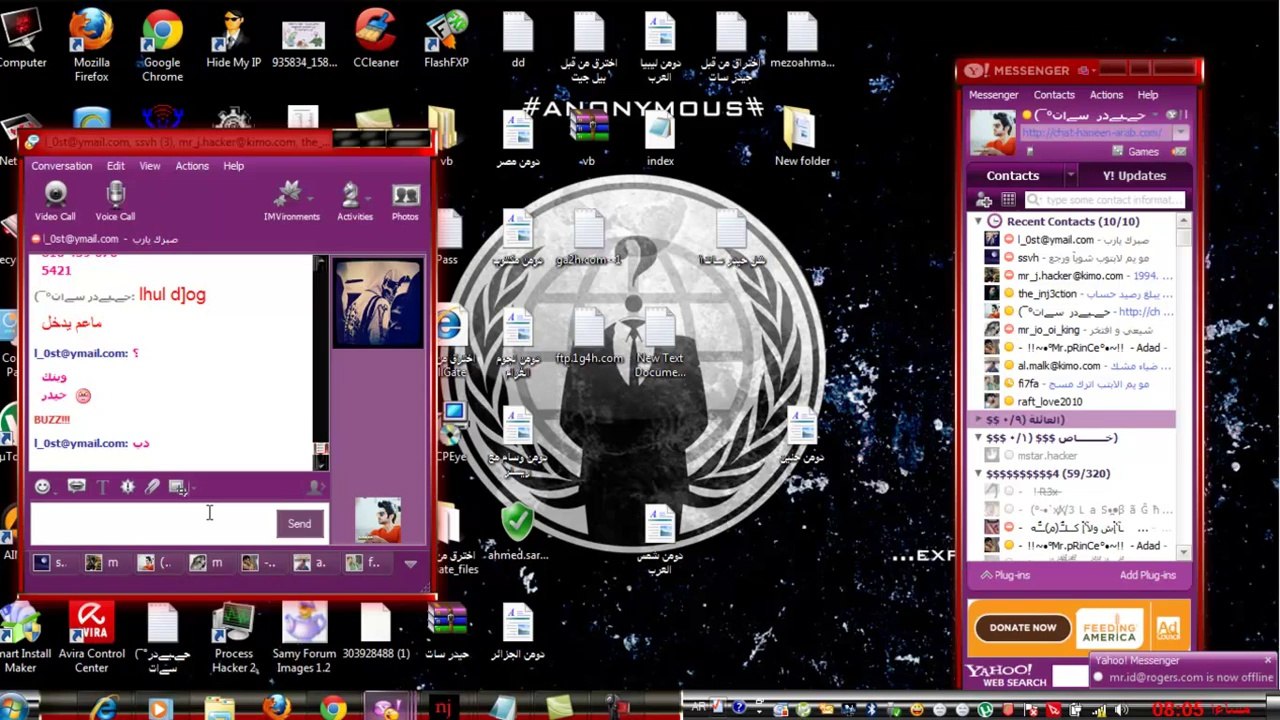This screenshot has height=720, width=1280.
Task: Open Contacts menu in Messenger menu bar
Action: (x=1054, y=95)
